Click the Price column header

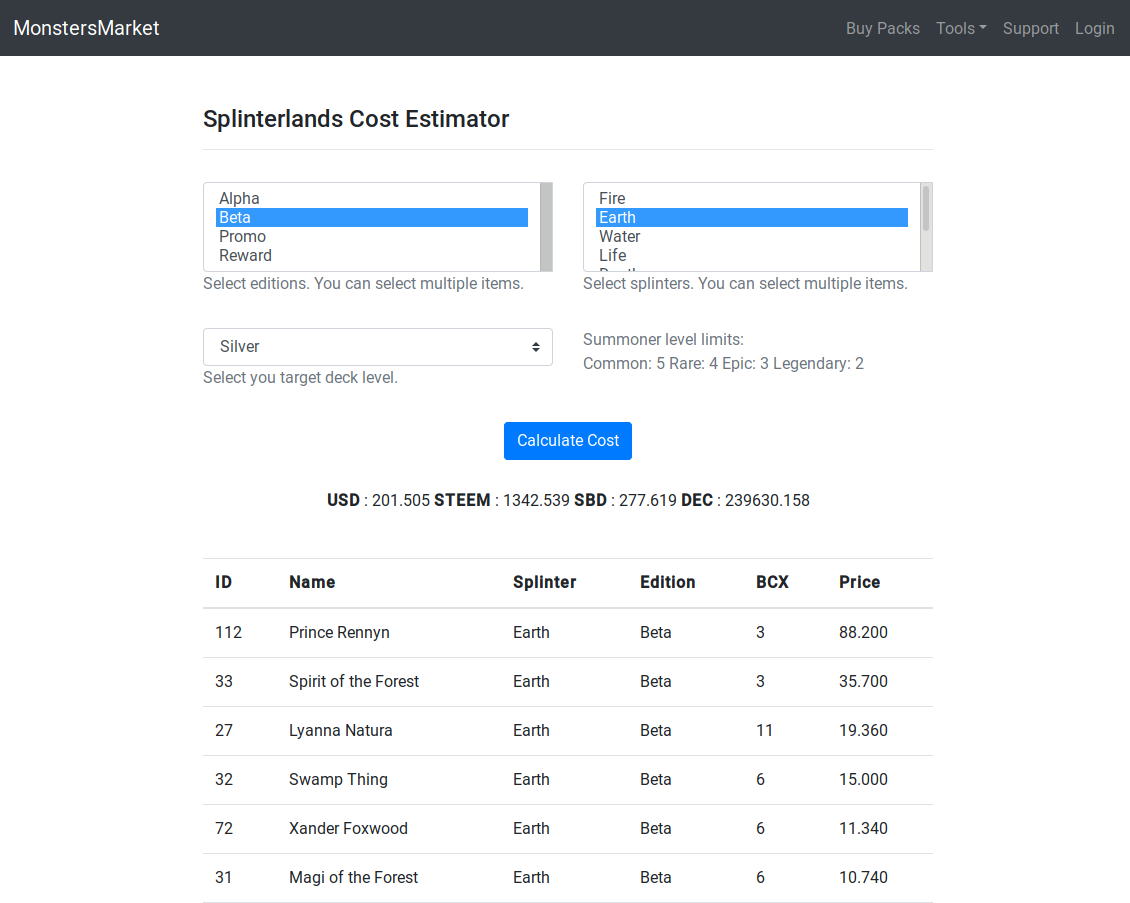pyautogui.click(x=859, y=582)
